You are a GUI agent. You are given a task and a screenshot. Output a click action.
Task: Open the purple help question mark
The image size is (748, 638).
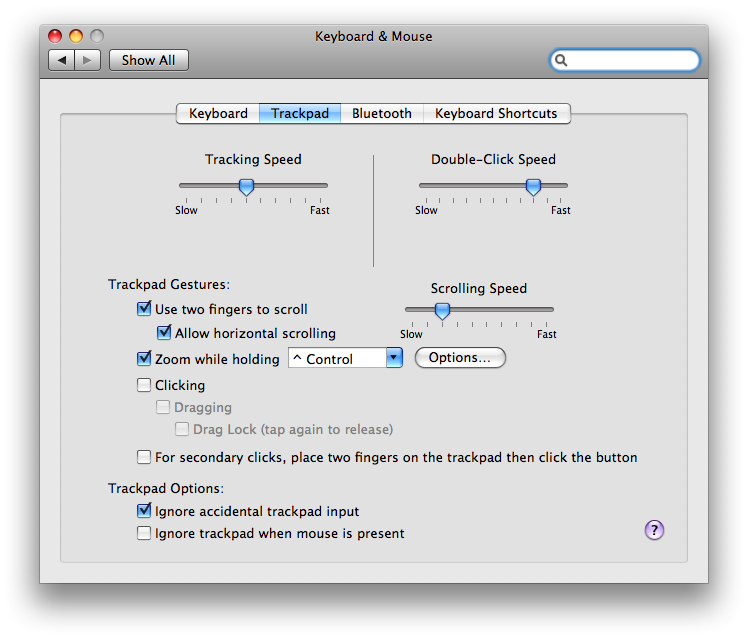pos(654,530)
